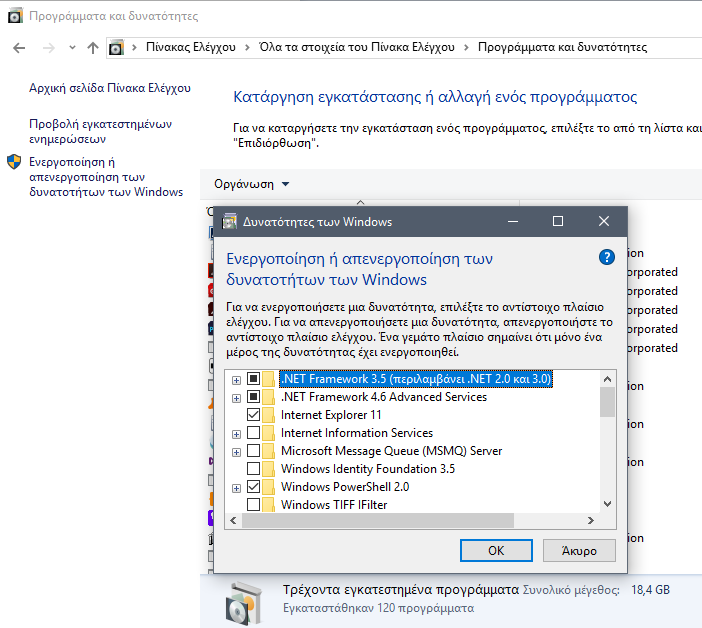Expand .NET Framework 4.6 Advanced Services node
This screenshot has height=628, width=702.
point(236,398)
